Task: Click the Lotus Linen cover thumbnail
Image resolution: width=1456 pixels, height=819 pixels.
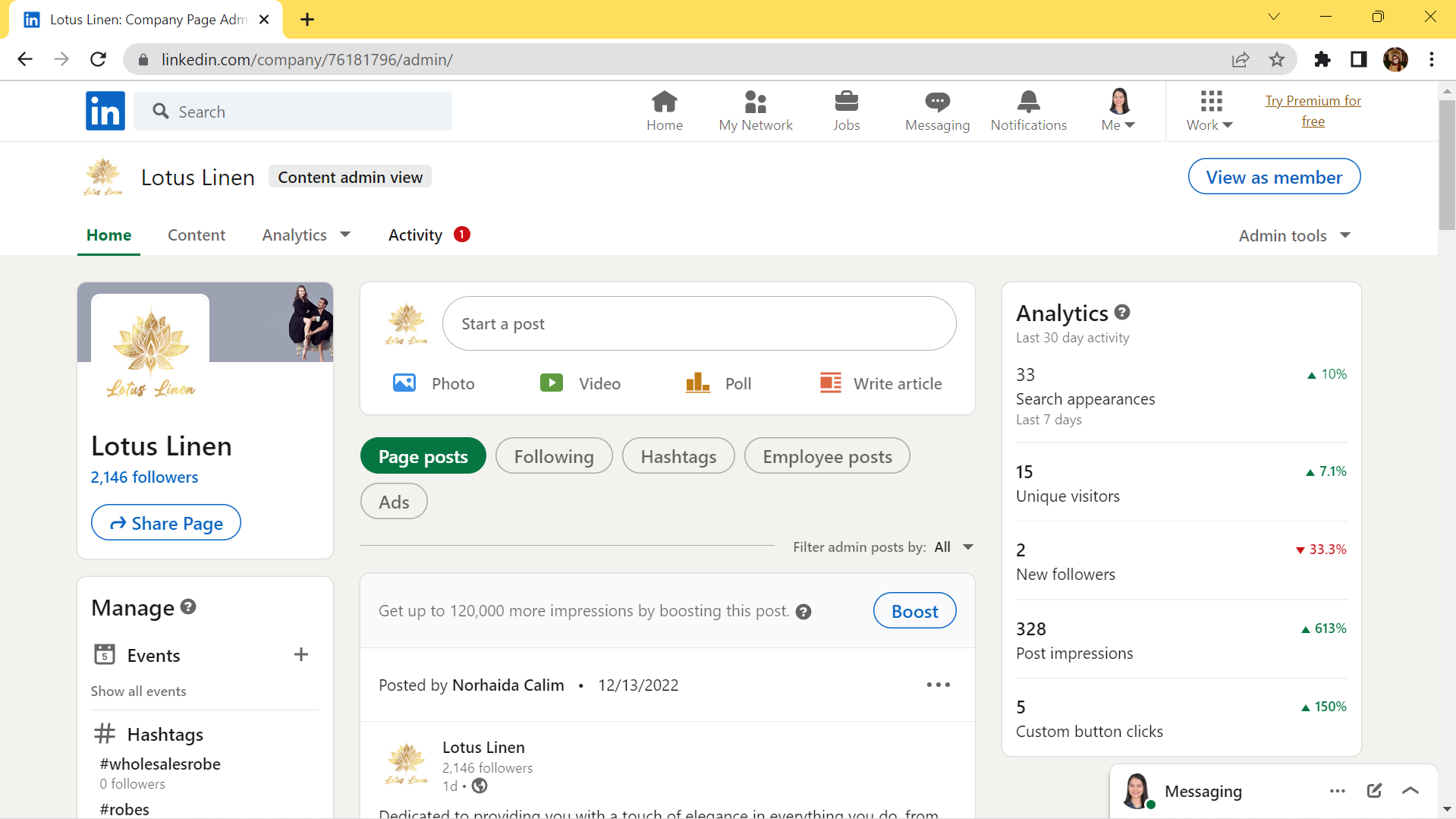Action: click(205, 322)
